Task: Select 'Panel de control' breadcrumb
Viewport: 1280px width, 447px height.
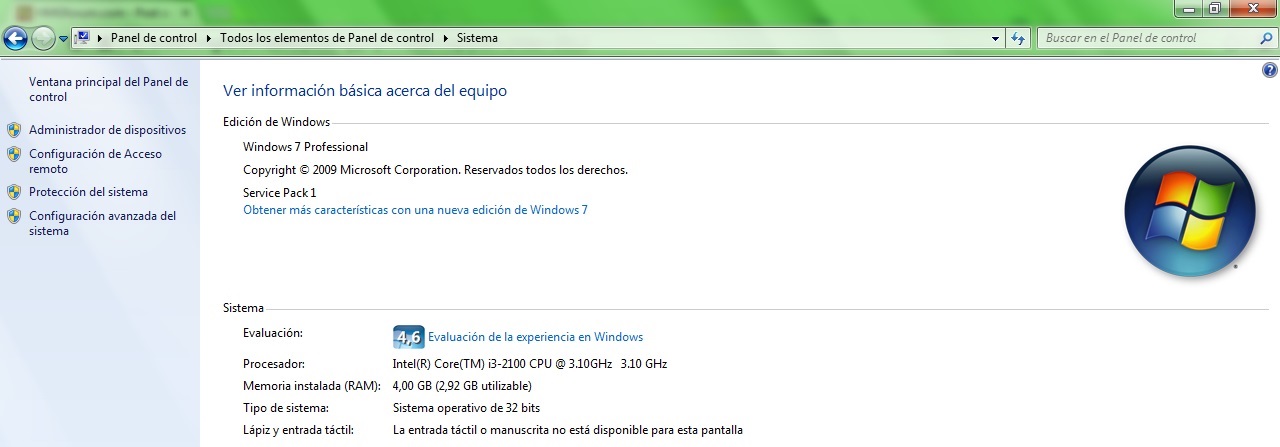Action: pyautogui.click(x=154, y=38)
